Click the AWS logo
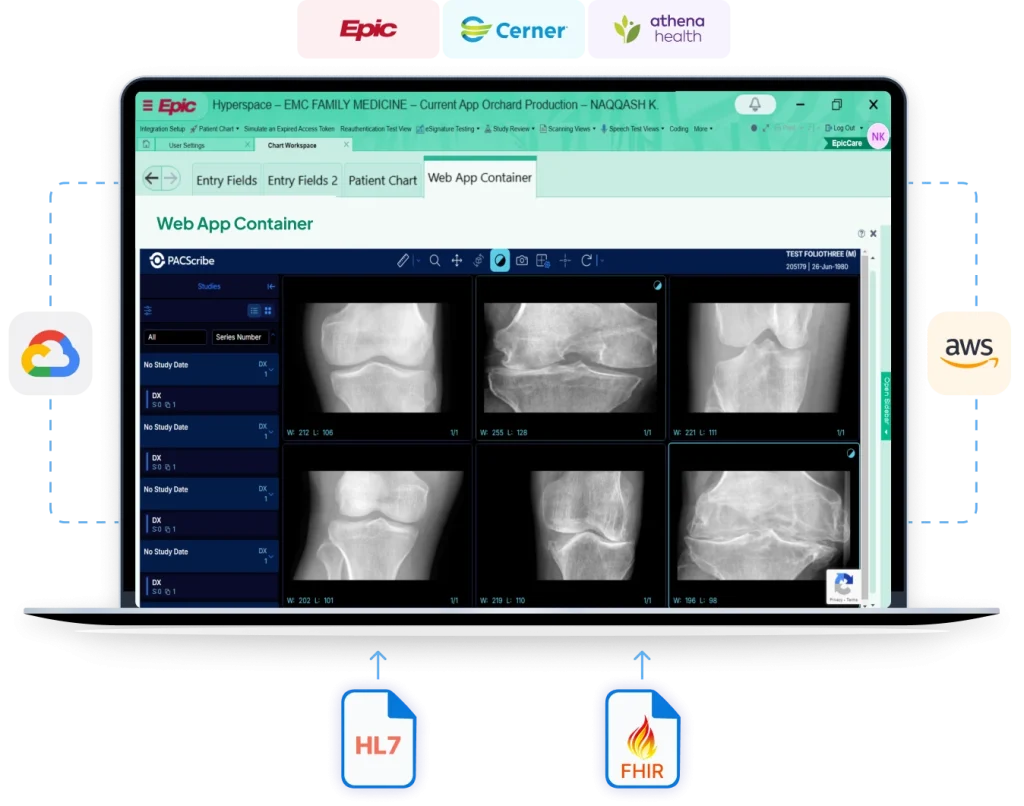The width and height of the screenshot is (1024, 806). 969,353
